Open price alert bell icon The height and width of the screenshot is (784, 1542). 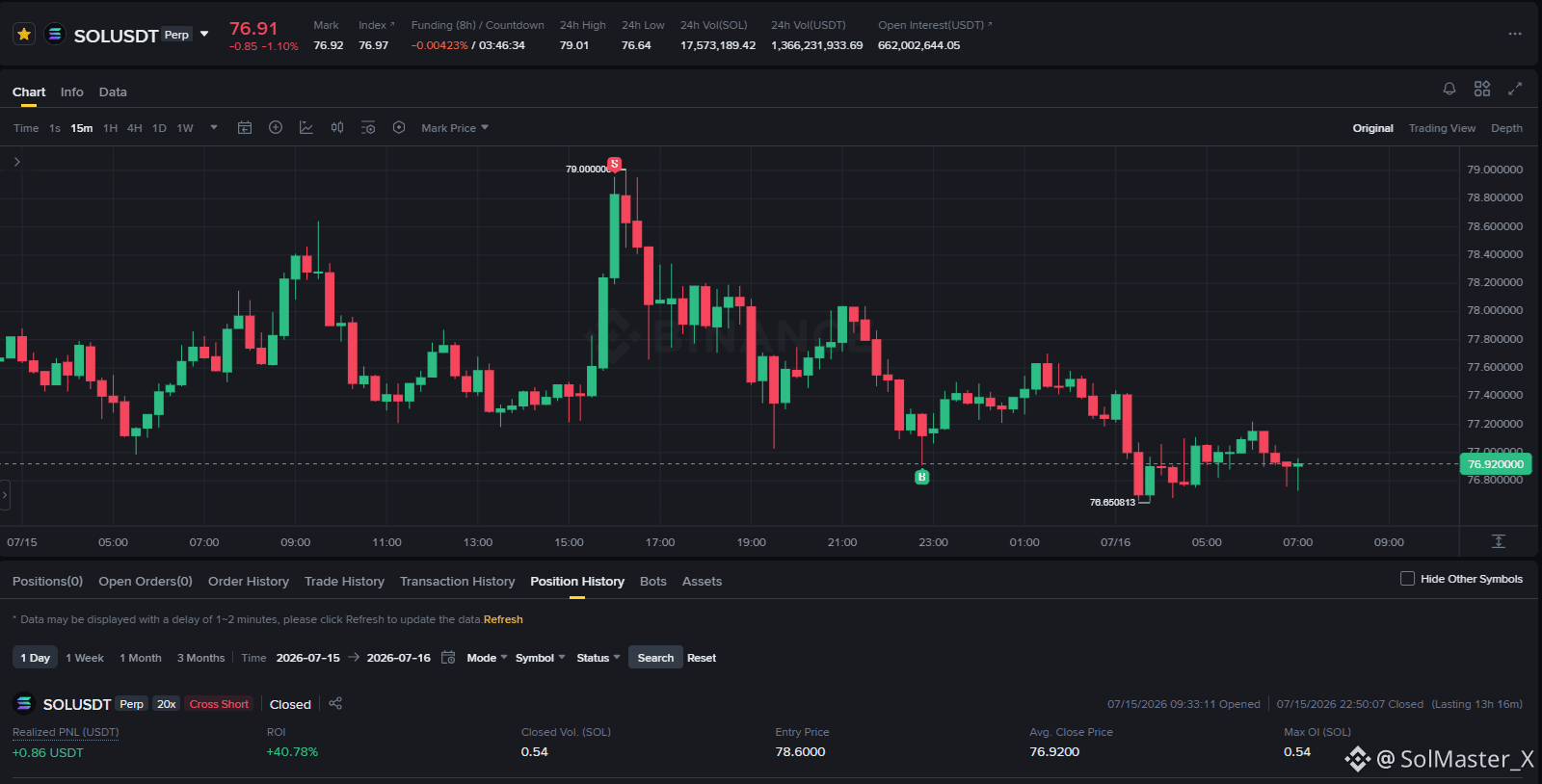tap(1449, 89)
